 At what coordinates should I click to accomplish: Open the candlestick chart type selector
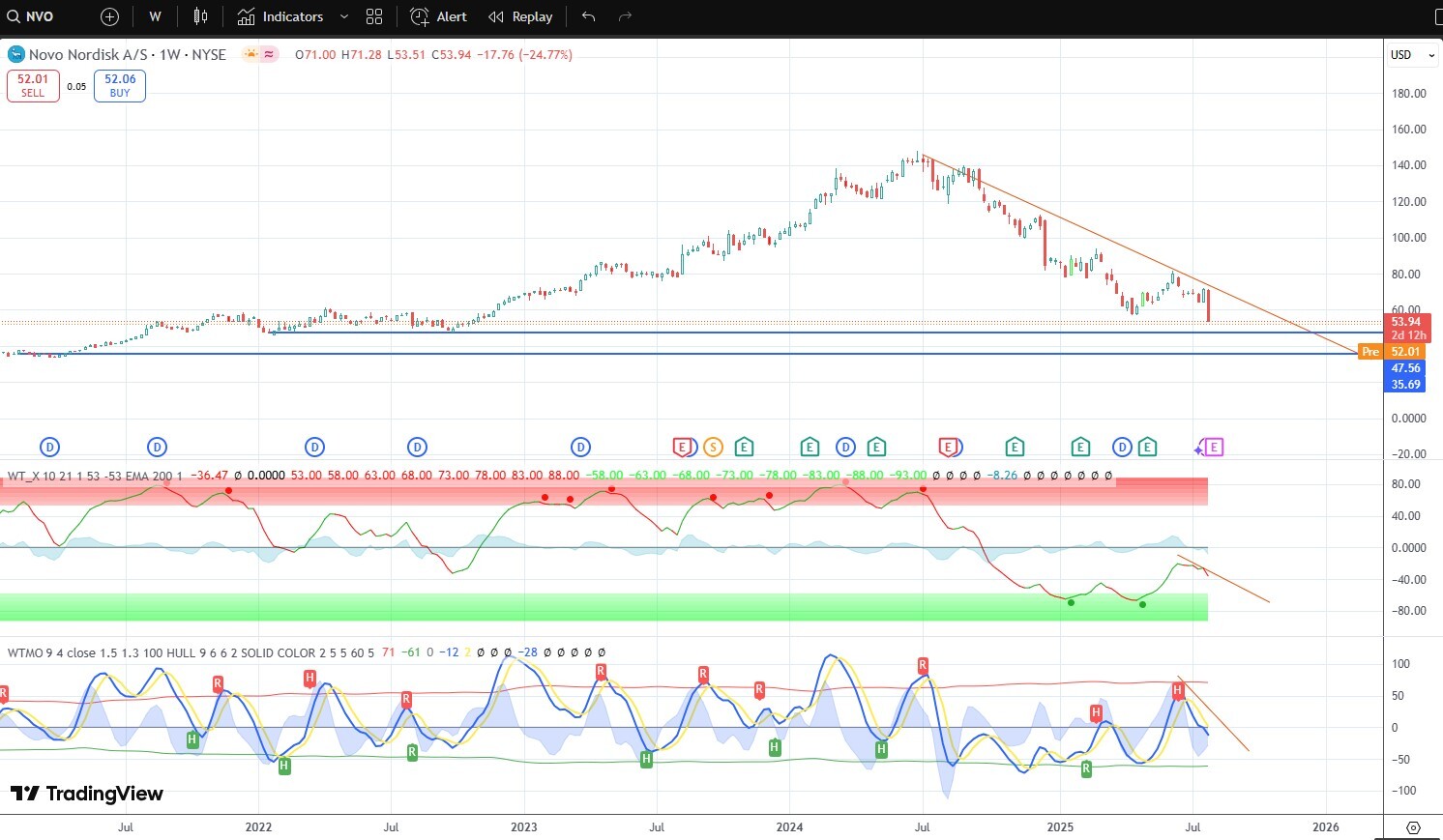tap(200, 16)
